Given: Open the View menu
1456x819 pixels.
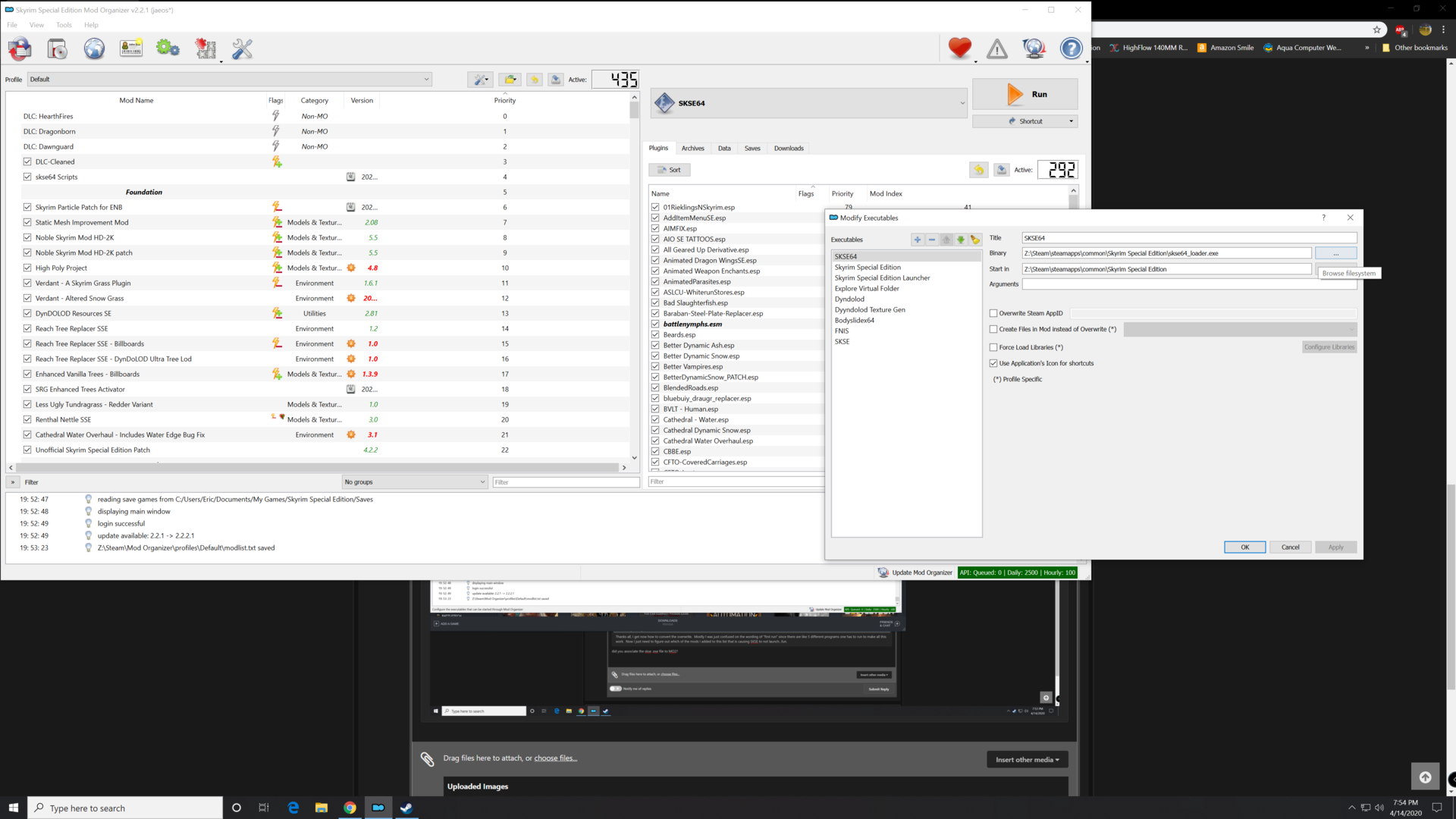Looking at the screenshot, I should (36, 25).
